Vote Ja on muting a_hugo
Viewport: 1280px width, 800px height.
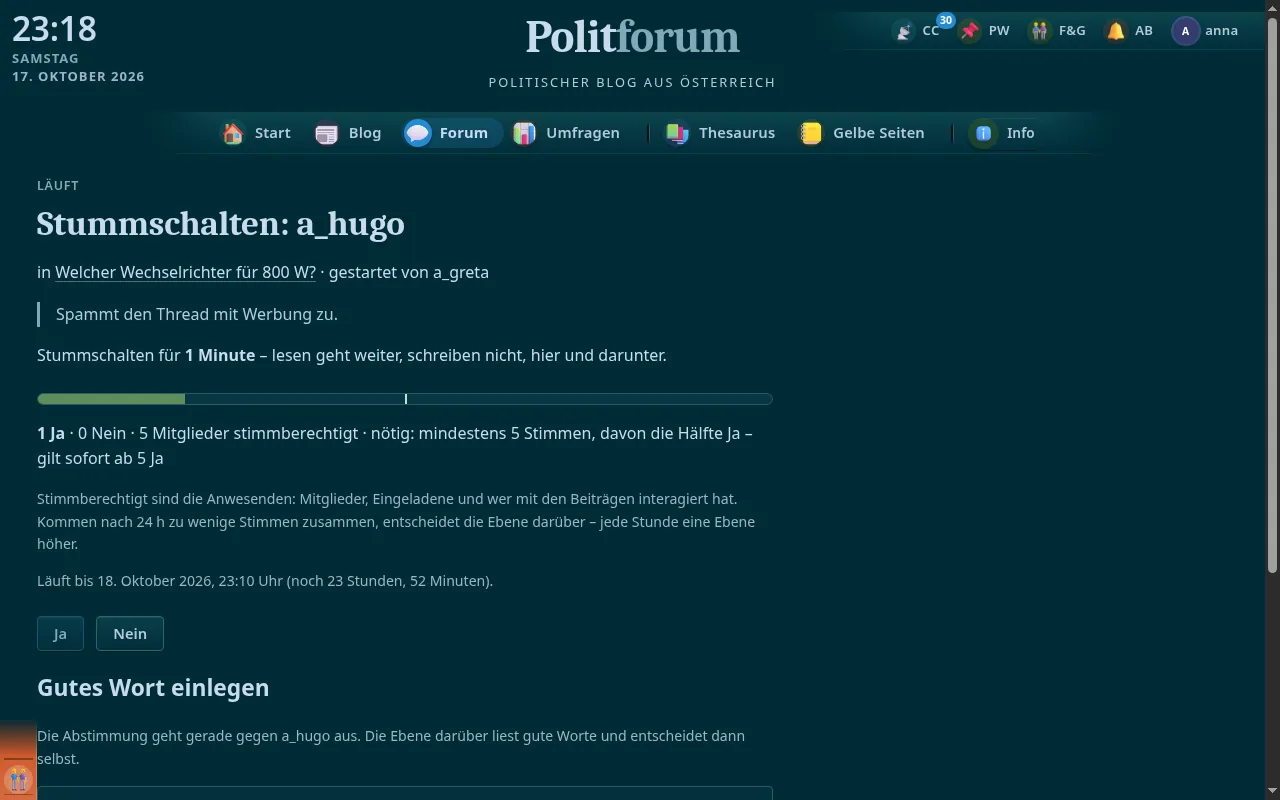pyautogui.click(x=60, y=634)
